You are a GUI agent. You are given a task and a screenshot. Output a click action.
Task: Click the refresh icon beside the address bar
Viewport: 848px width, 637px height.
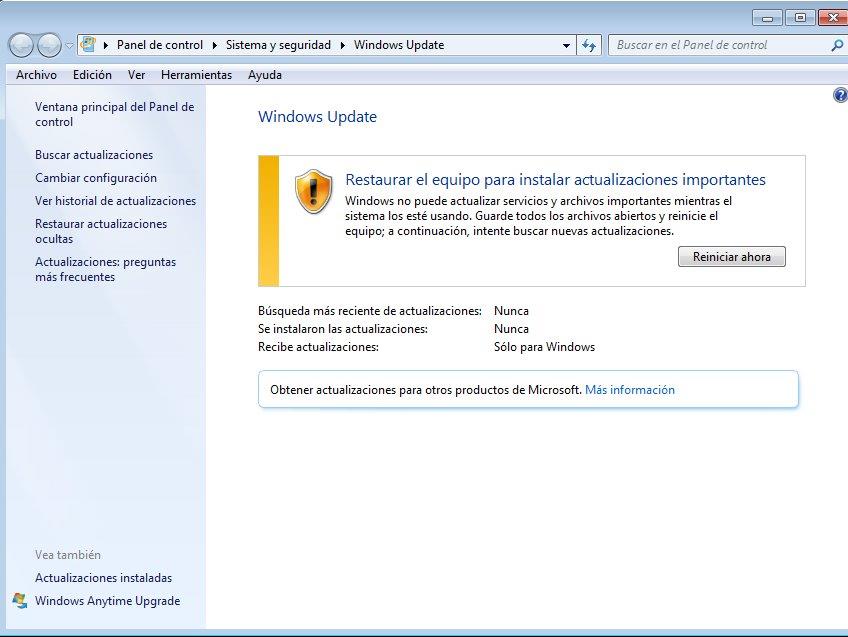tap(589, 45)
